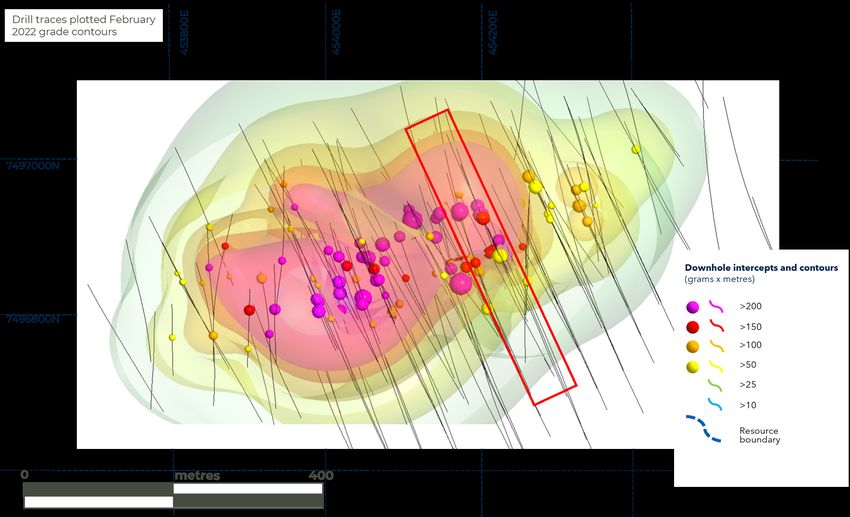The image size is (850, 517).
Task: Click the magenta >200 contour line symbol
Action: click(716, 306)
